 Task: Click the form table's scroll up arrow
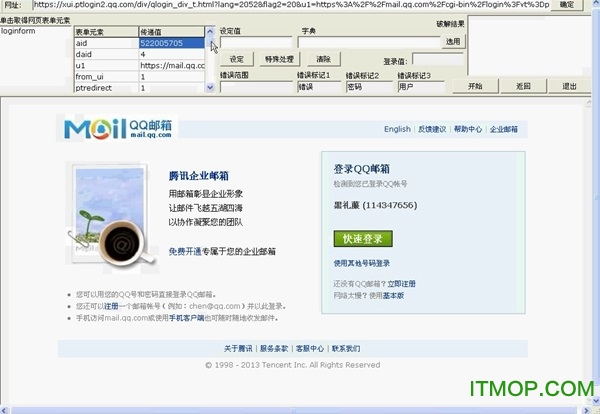click(x=210, y=31)
